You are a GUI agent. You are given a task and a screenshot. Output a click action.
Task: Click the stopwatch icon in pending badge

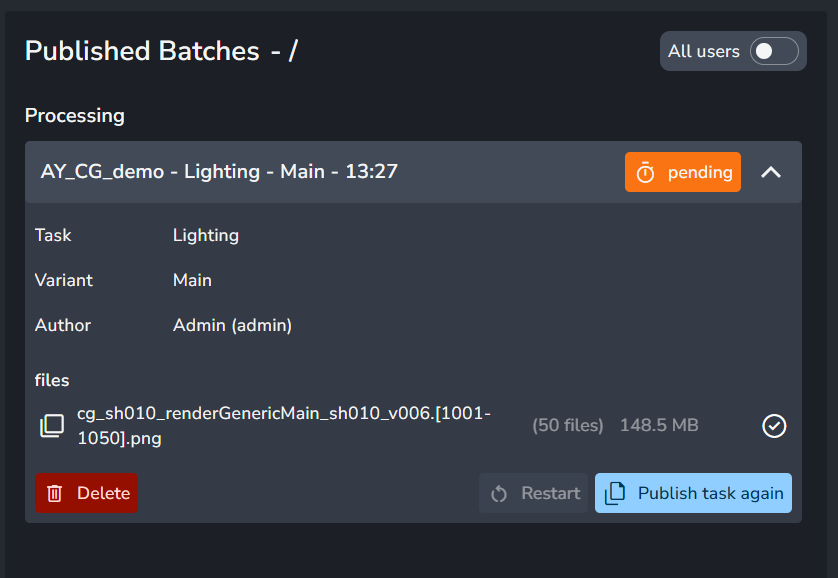click(646, 173)
